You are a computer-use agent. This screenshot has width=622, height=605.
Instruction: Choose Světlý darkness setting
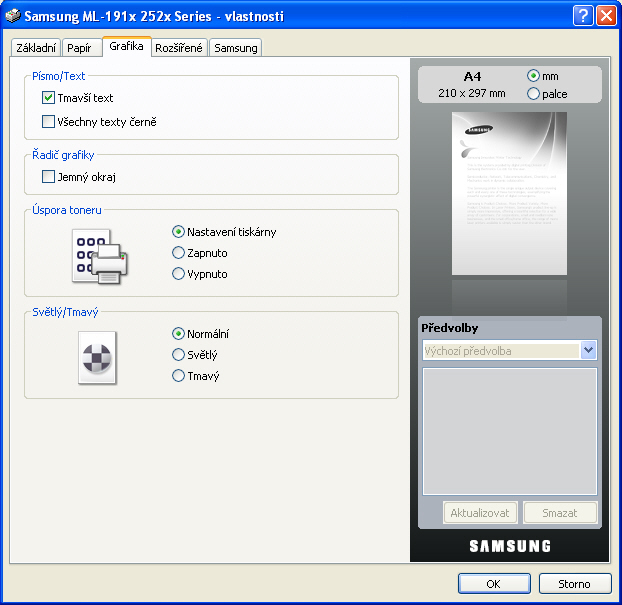pyautogui.click(x=179, y=355)
